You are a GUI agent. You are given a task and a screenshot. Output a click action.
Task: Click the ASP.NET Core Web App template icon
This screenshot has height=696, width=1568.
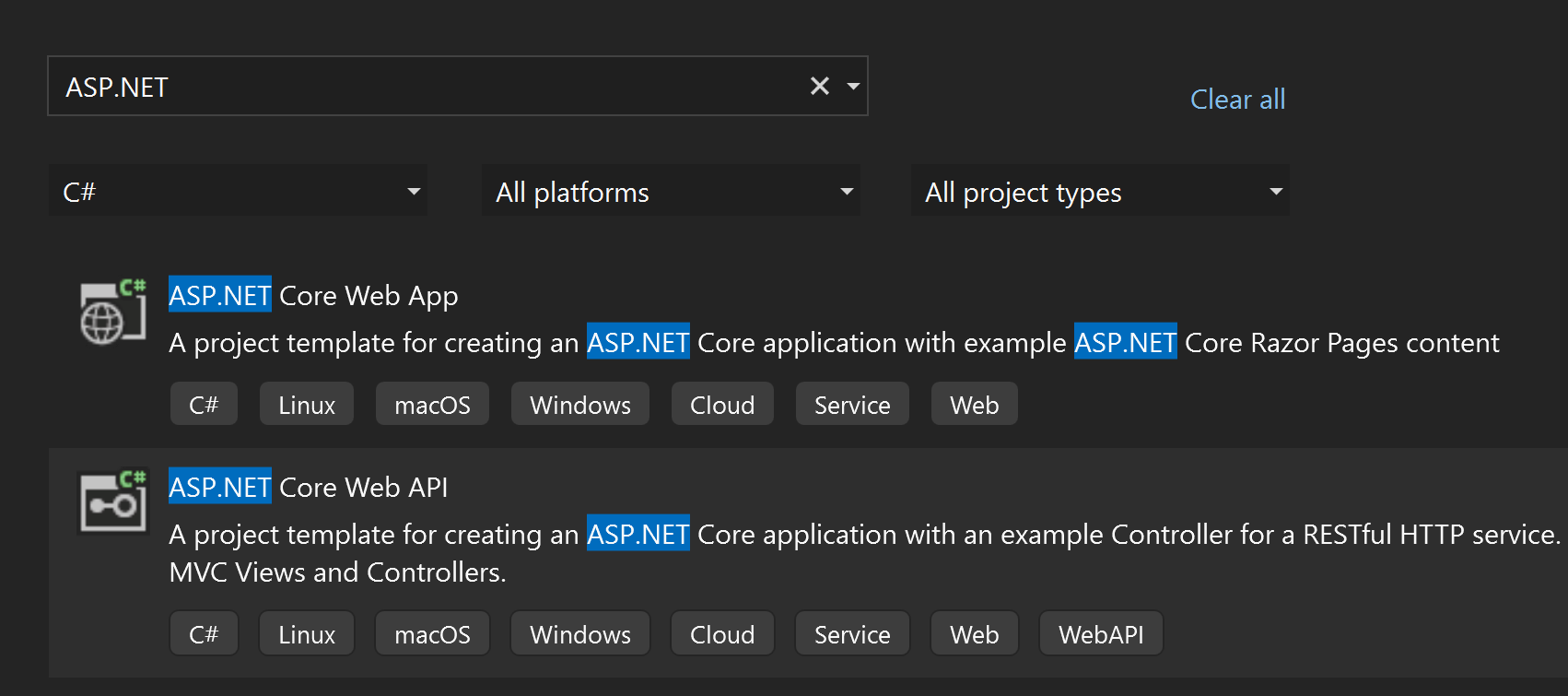click(x=113, y=312)
